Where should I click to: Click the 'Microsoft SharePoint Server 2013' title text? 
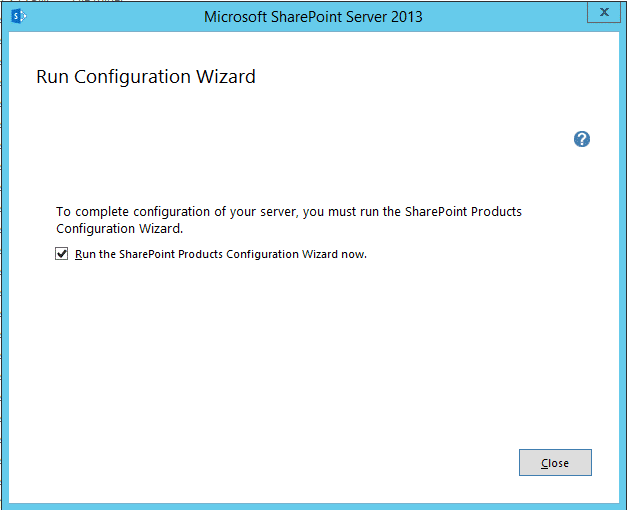(x=313, y=16)
